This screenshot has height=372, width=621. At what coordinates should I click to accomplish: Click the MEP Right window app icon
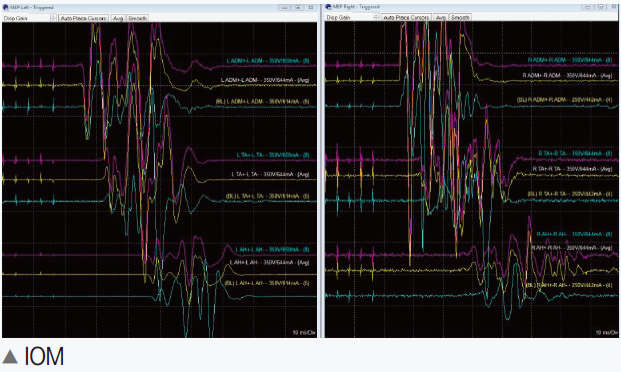click(328, 7)
